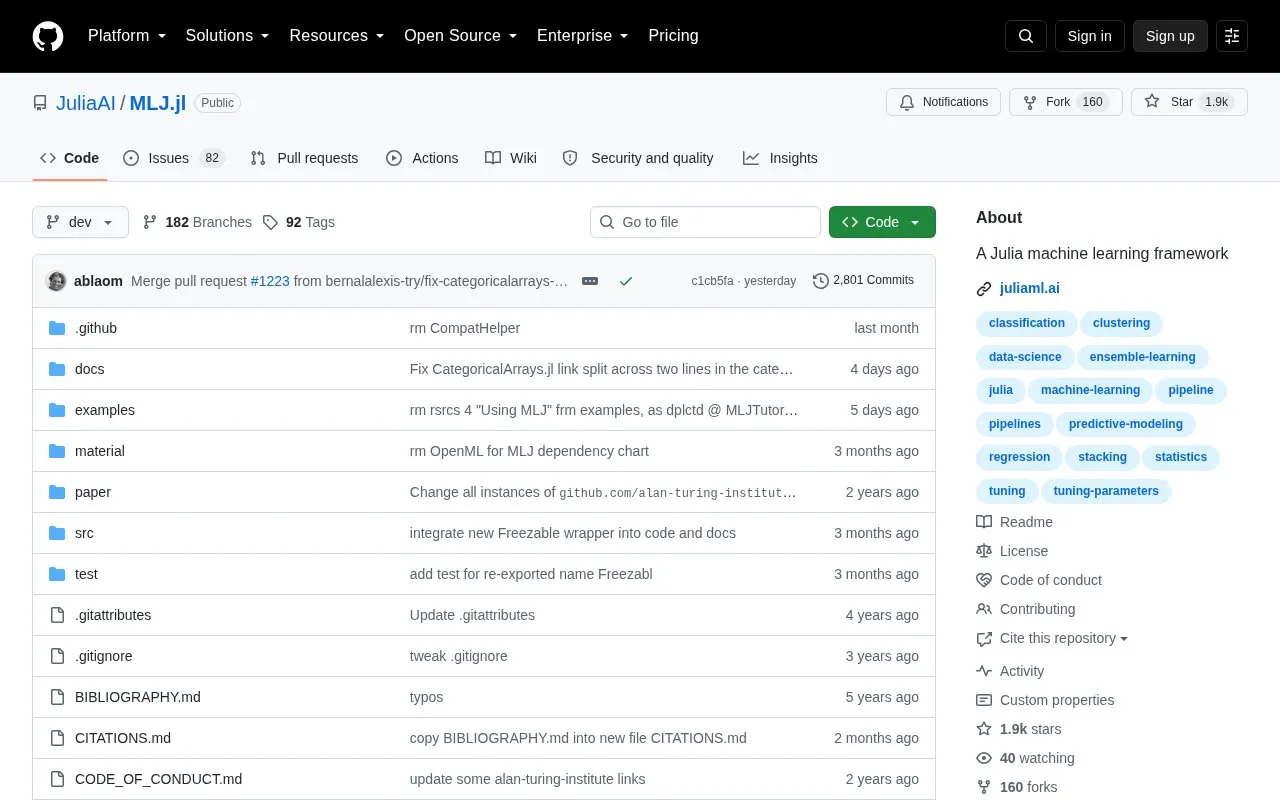Open the search magnifier button
1280x800 pixels.
pos(1026,36)
